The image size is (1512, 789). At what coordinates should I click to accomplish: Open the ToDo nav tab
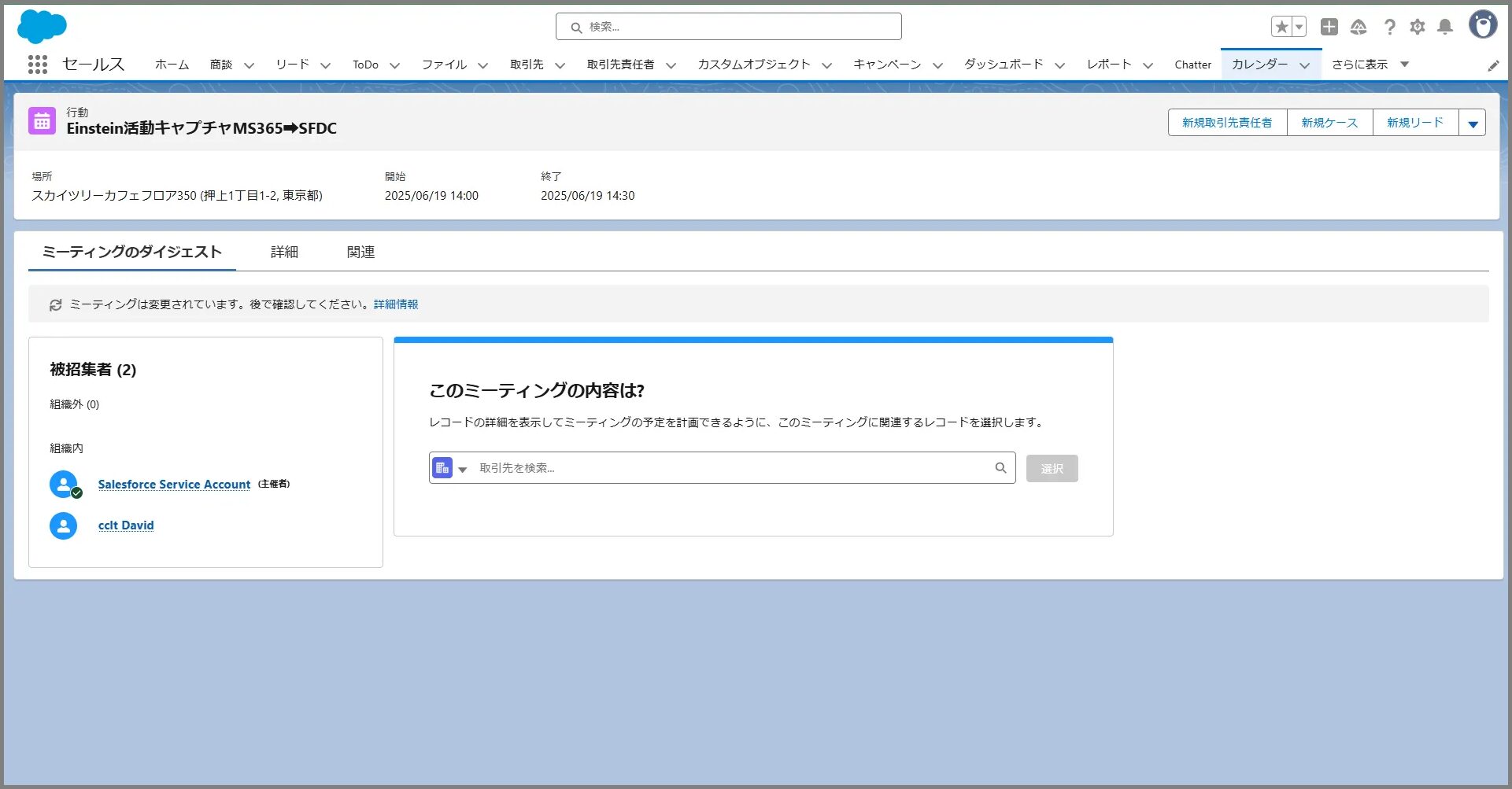click(365, 65)
